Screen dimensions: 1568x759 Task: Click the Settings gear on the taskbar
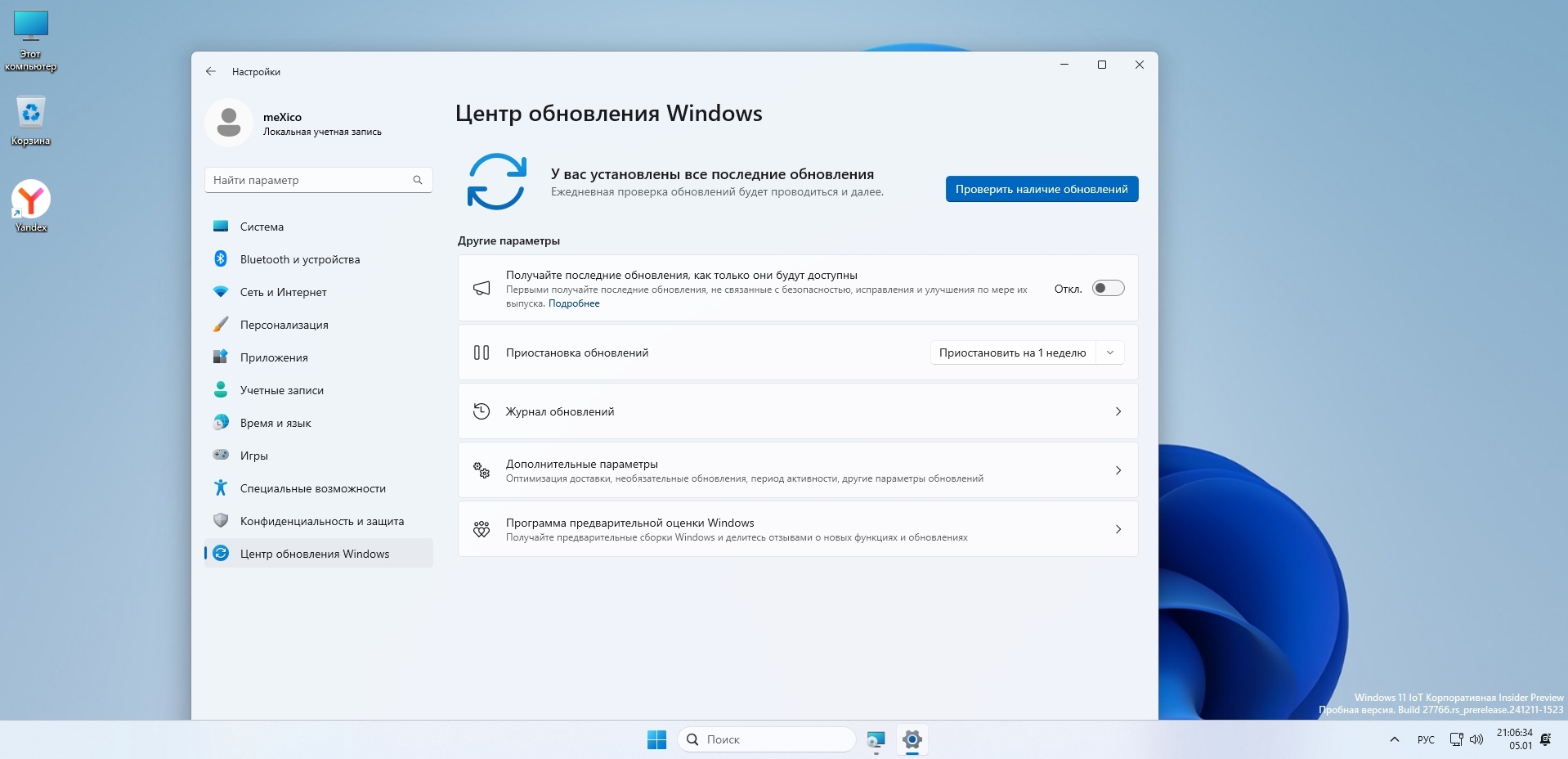912,739
